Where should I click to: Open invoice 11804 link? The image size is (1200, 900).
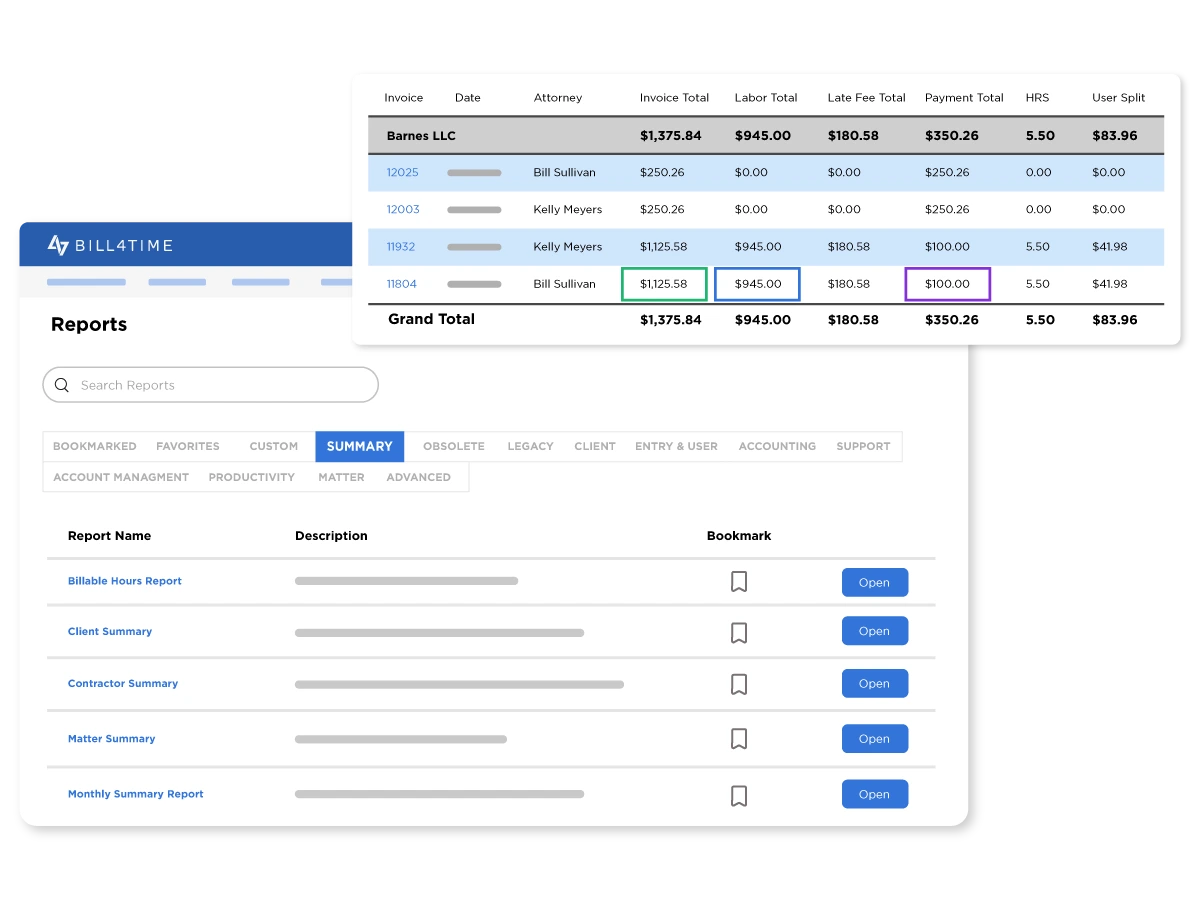(x=401, y=284)
